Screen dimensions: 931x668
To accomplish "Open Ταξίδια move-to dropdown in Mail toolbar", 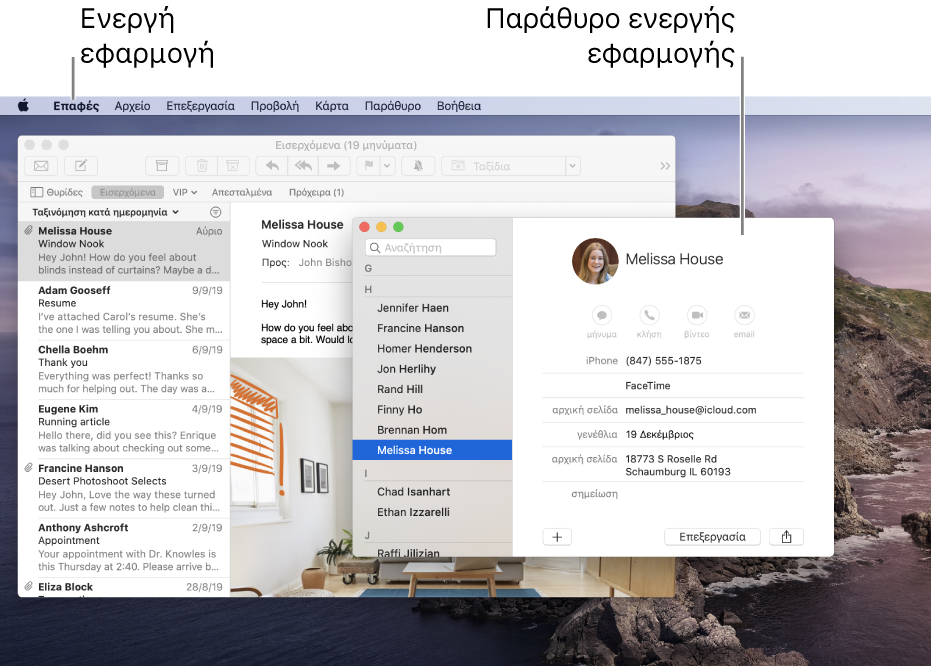I will point(572,166).
